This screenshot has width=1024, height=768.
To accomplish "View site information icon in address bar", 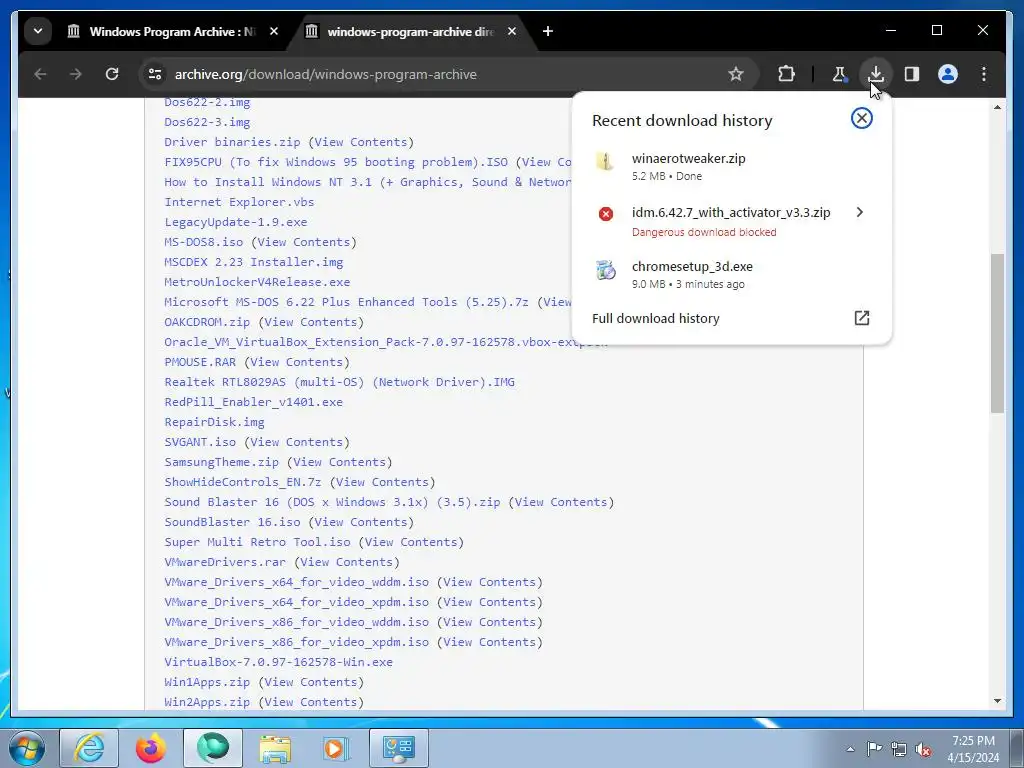I will point(155,74).
